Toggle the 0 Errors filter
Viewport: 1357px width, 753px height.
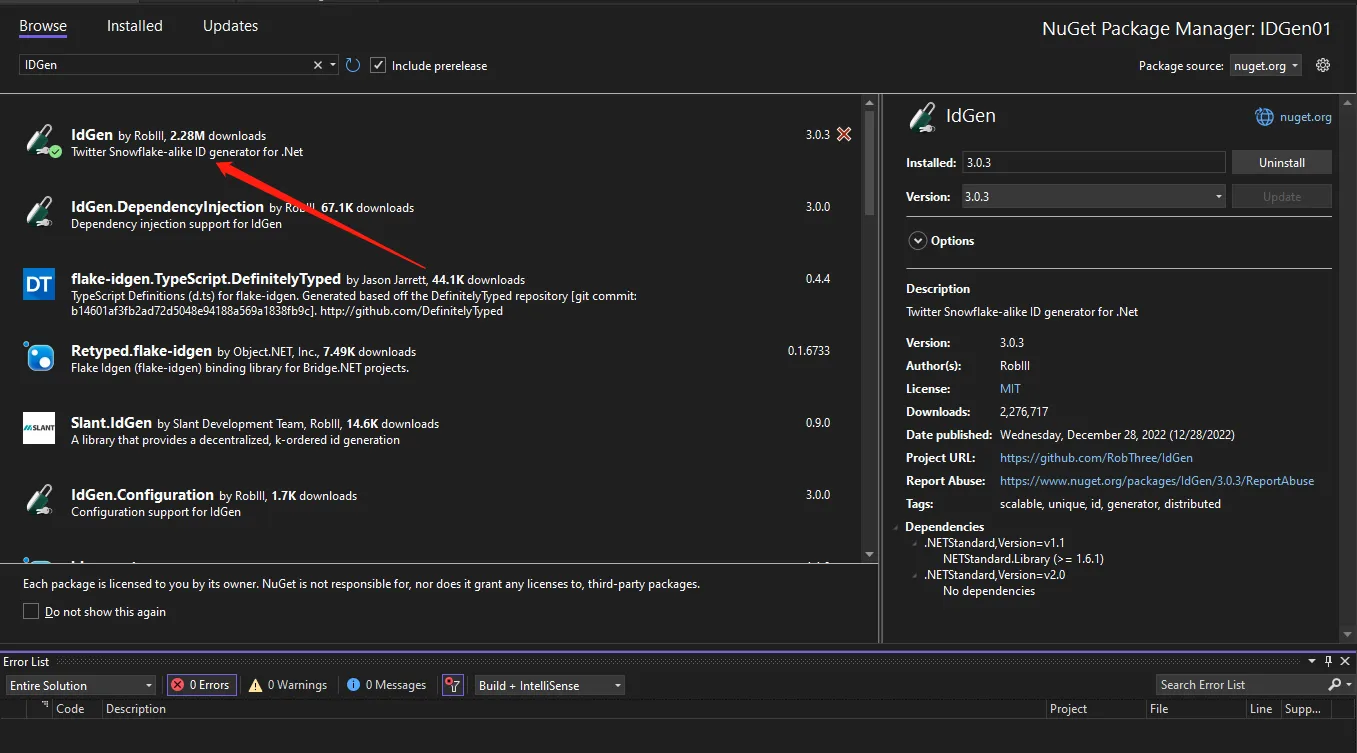tap(201, 685)
